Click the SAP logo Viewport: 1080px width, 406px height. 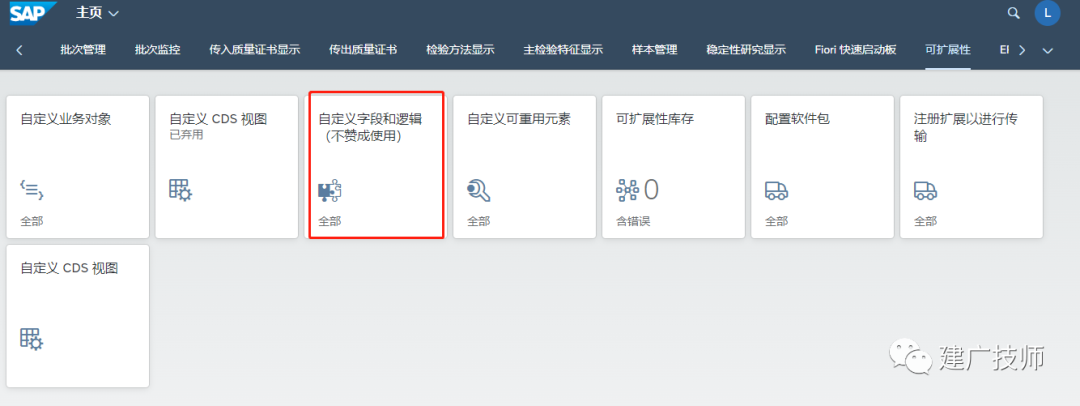coord(33,12)
